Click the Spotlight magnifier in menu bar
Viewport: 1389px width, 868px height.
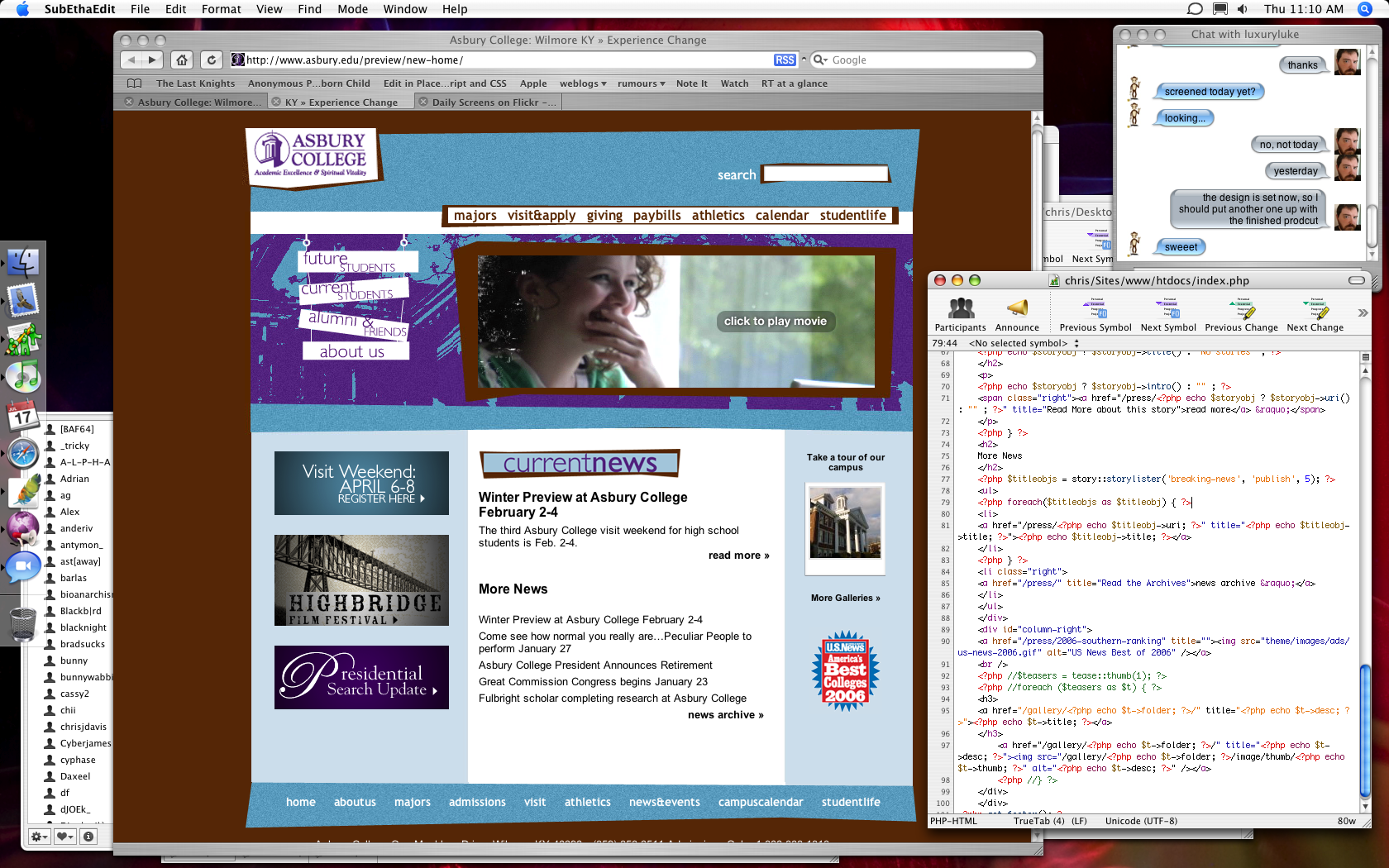[x=1365, y=9]
